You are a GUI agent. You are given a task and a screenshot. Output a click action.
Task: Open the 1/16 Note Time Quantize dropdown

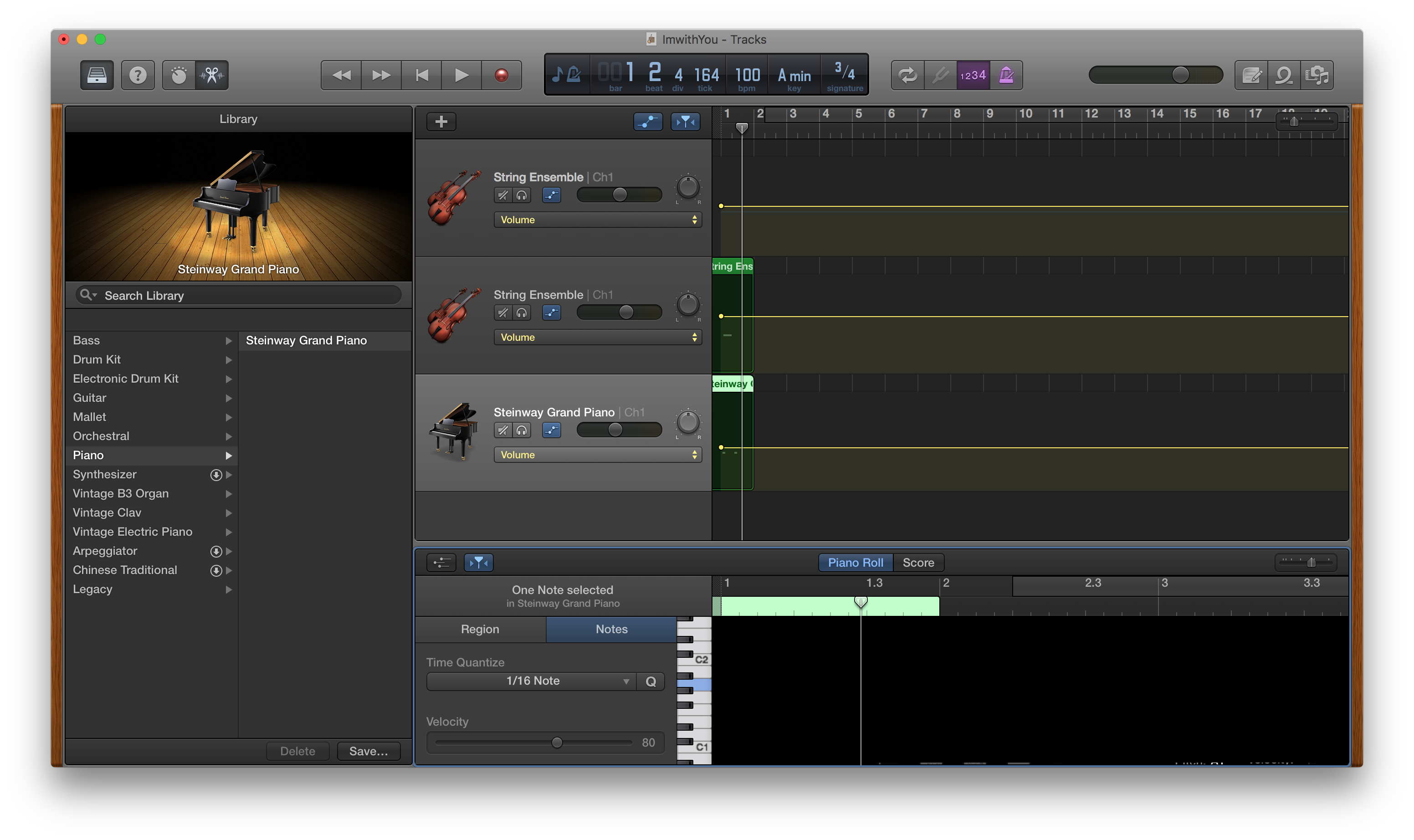532,681
